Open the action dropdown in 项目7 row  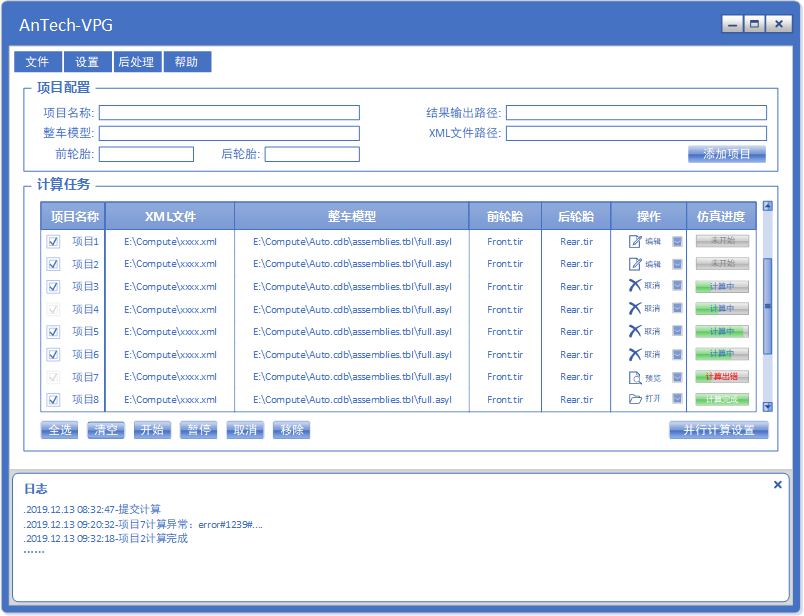tap(677, 377)
